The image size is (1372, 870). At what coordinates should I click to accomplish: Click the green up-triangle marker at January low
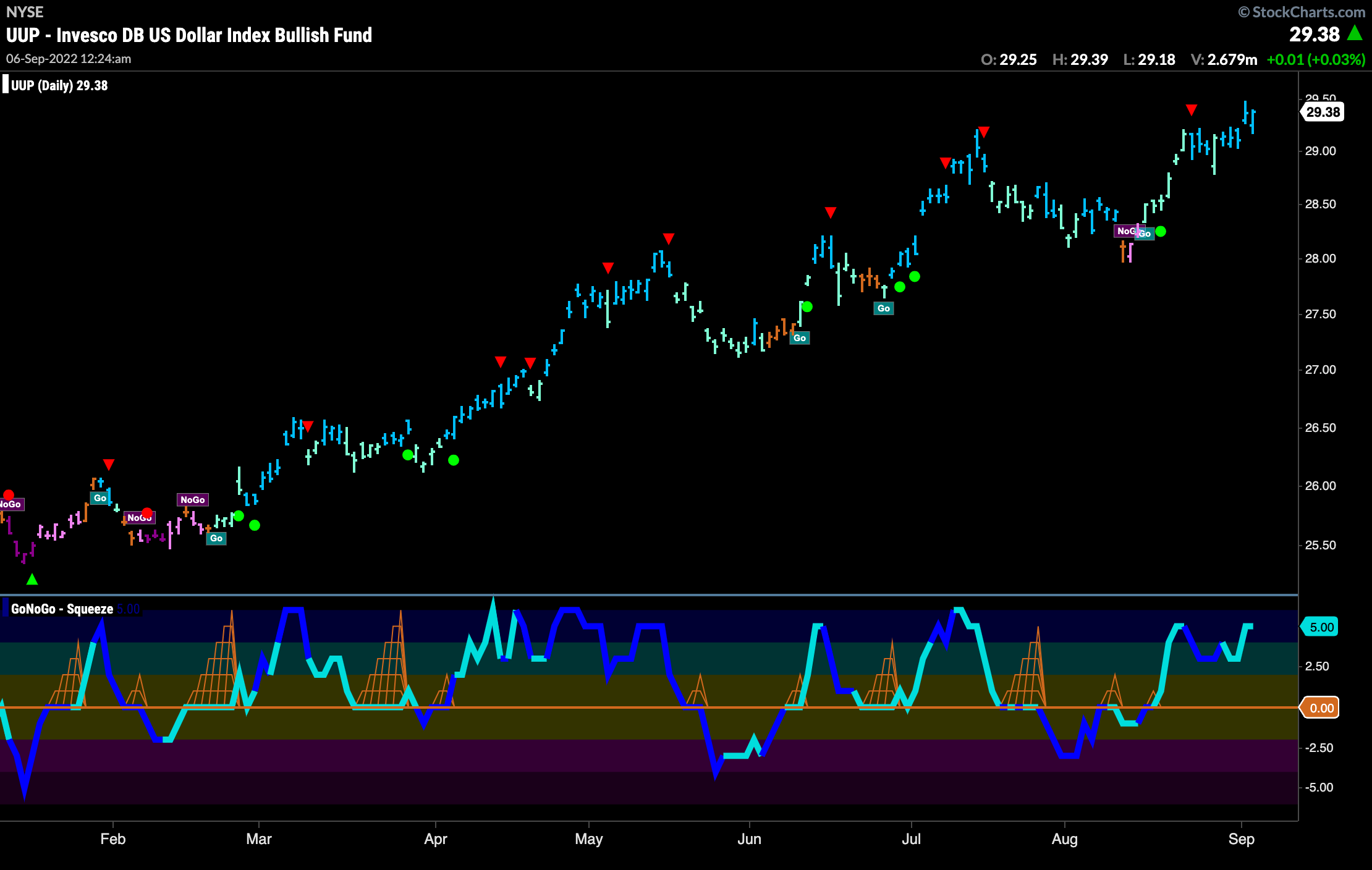coord(32,579)
